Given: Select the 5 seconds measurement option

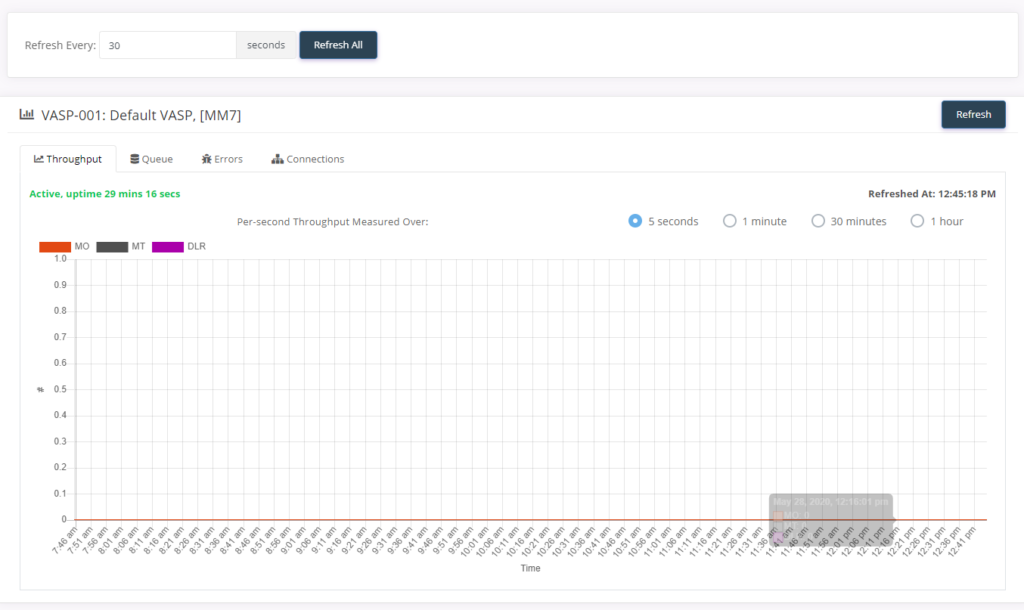Looking at the screenshot, I should pyautogui.click(x=635, y=221).
